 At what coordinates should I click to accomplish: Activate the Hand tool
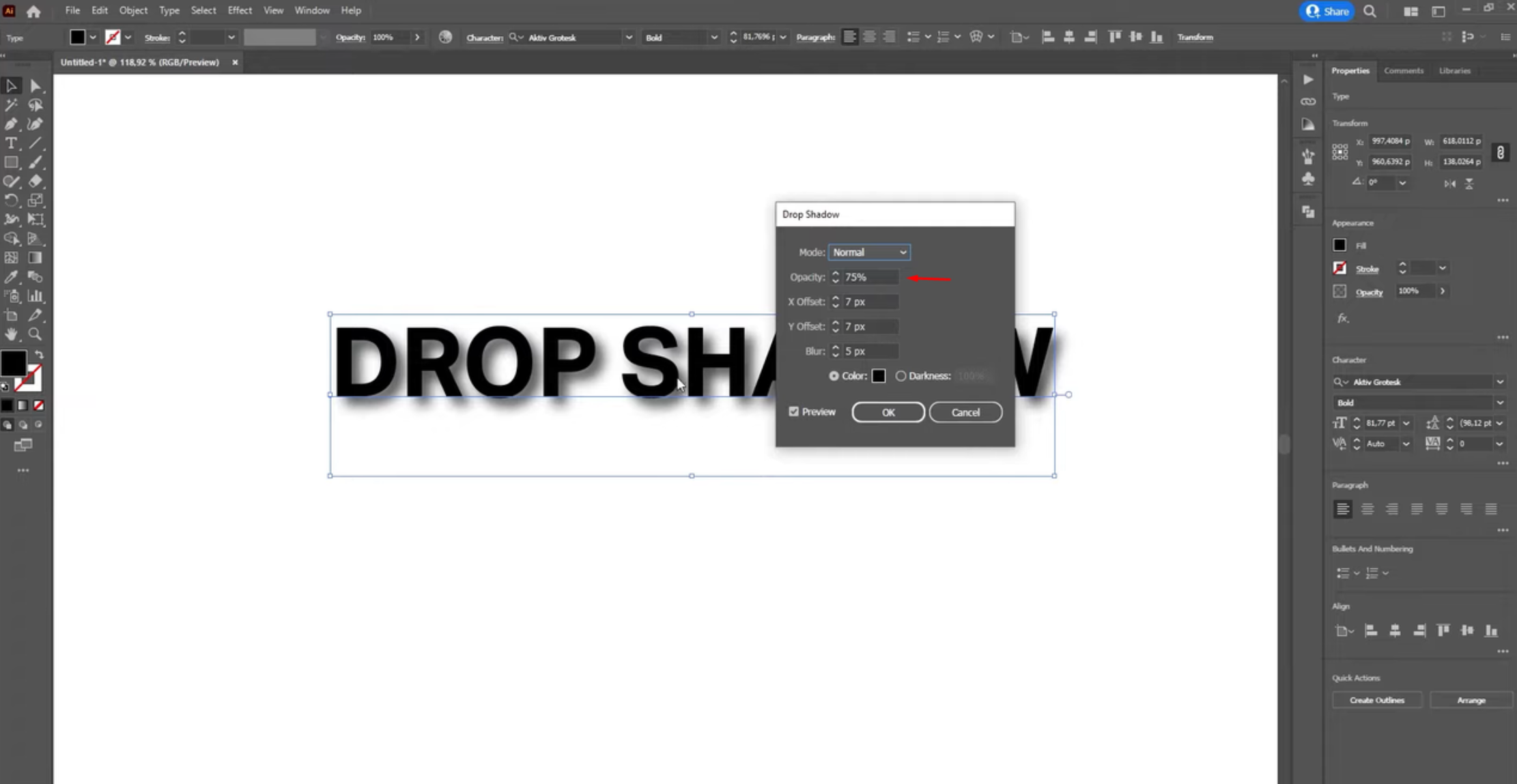click(x=11, y=334)
